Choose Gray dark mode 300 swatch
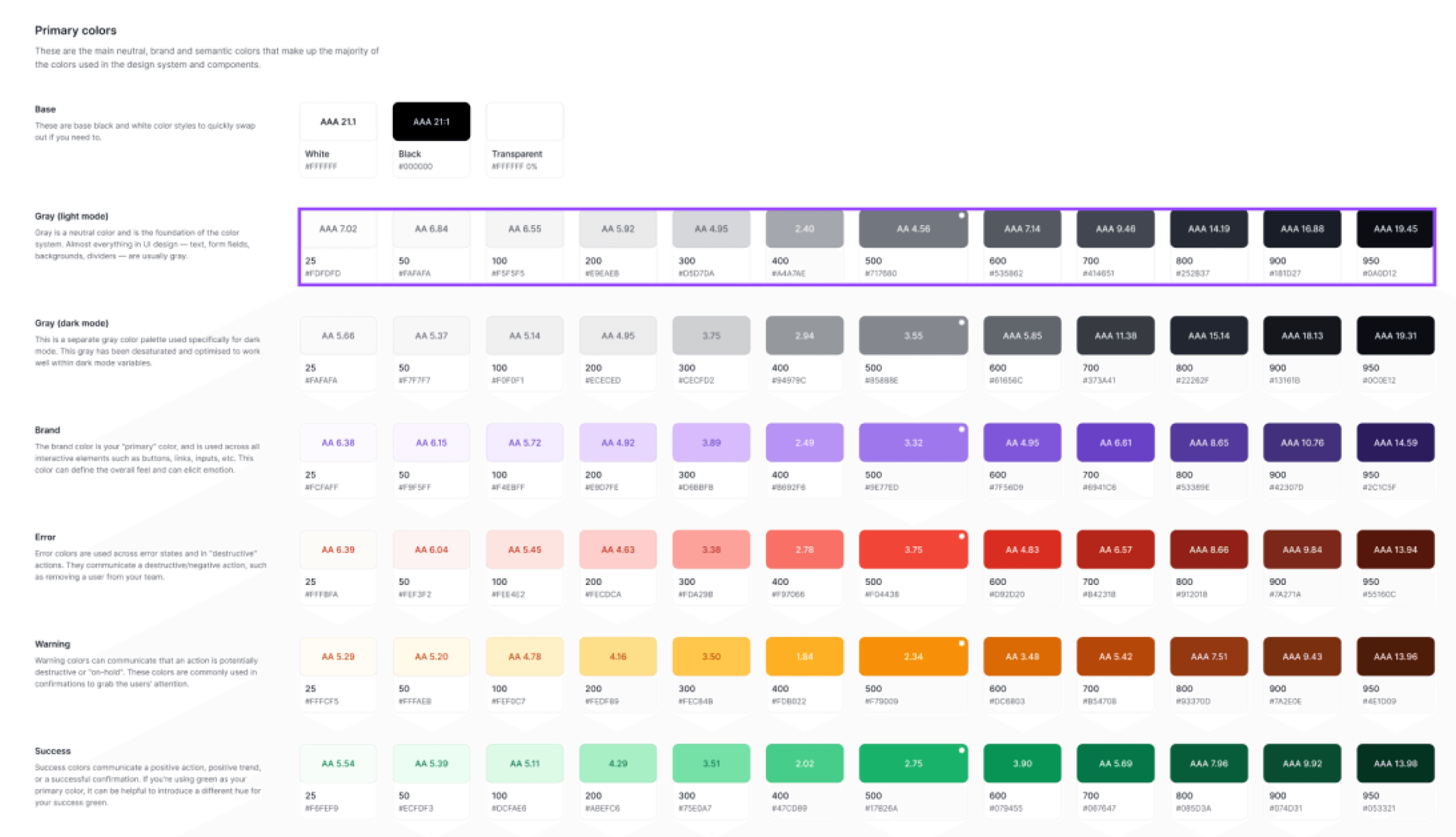This screenshot has height=837, width=1456. (x=711, y=336)
